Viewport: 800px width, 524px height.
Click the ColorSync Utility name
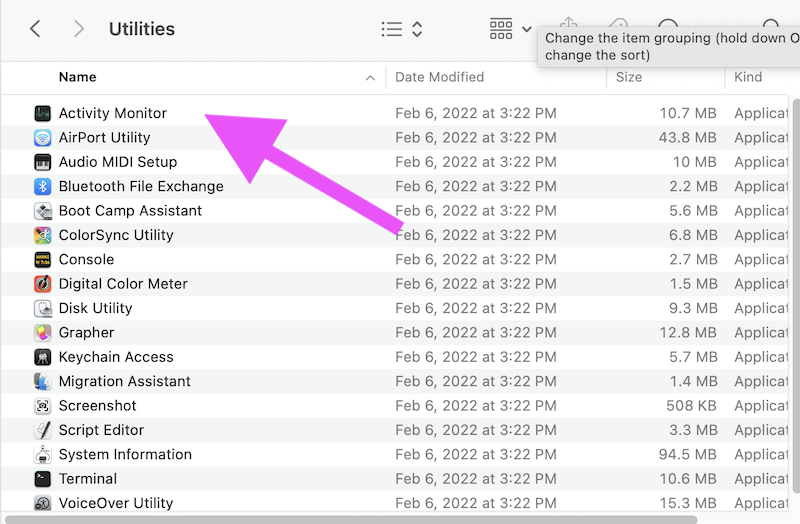point(116,235)
